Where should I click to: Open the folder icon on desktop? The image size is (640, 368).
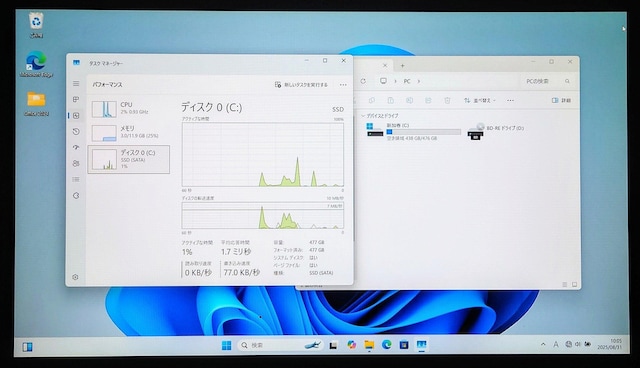point(36,104)
